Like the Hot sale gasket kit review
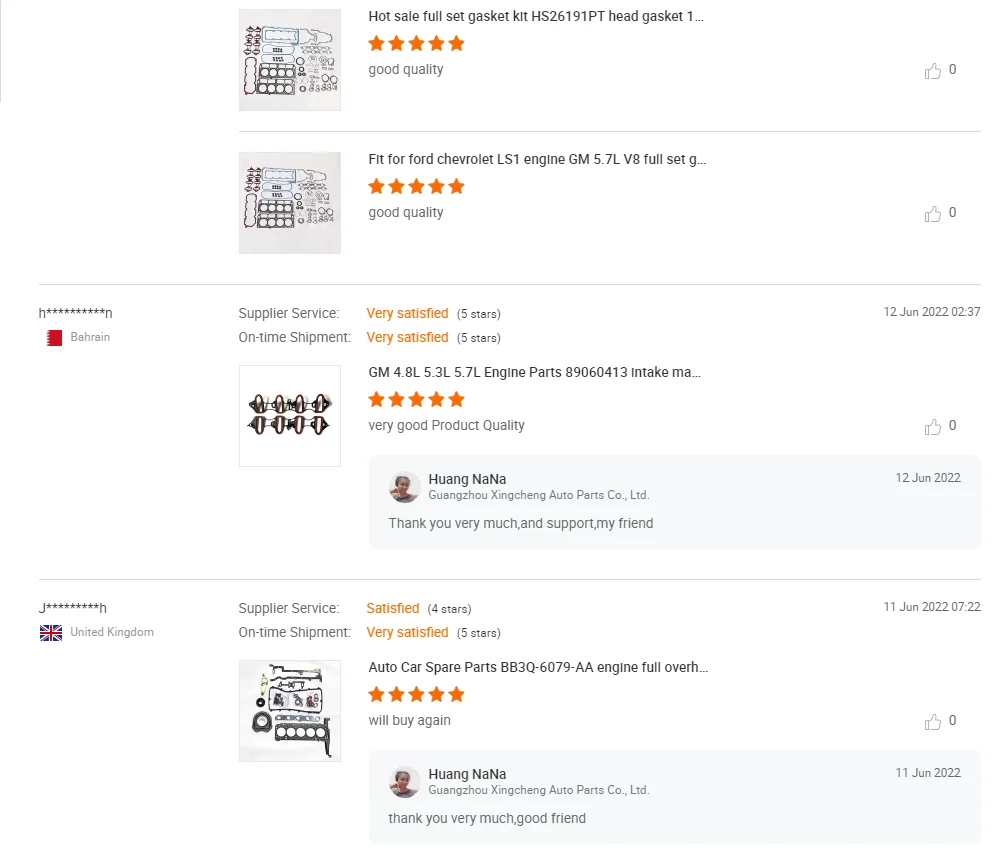The image size is (995, 857). click(933, 70)
